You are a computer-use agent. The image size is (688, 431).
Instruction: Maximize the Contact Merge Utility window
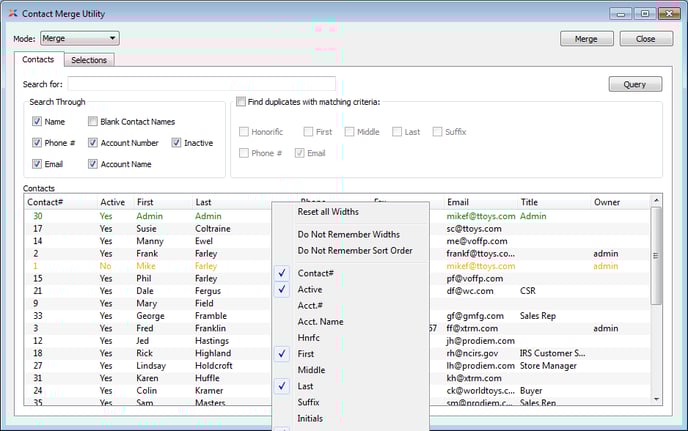(x=645, y=13)
